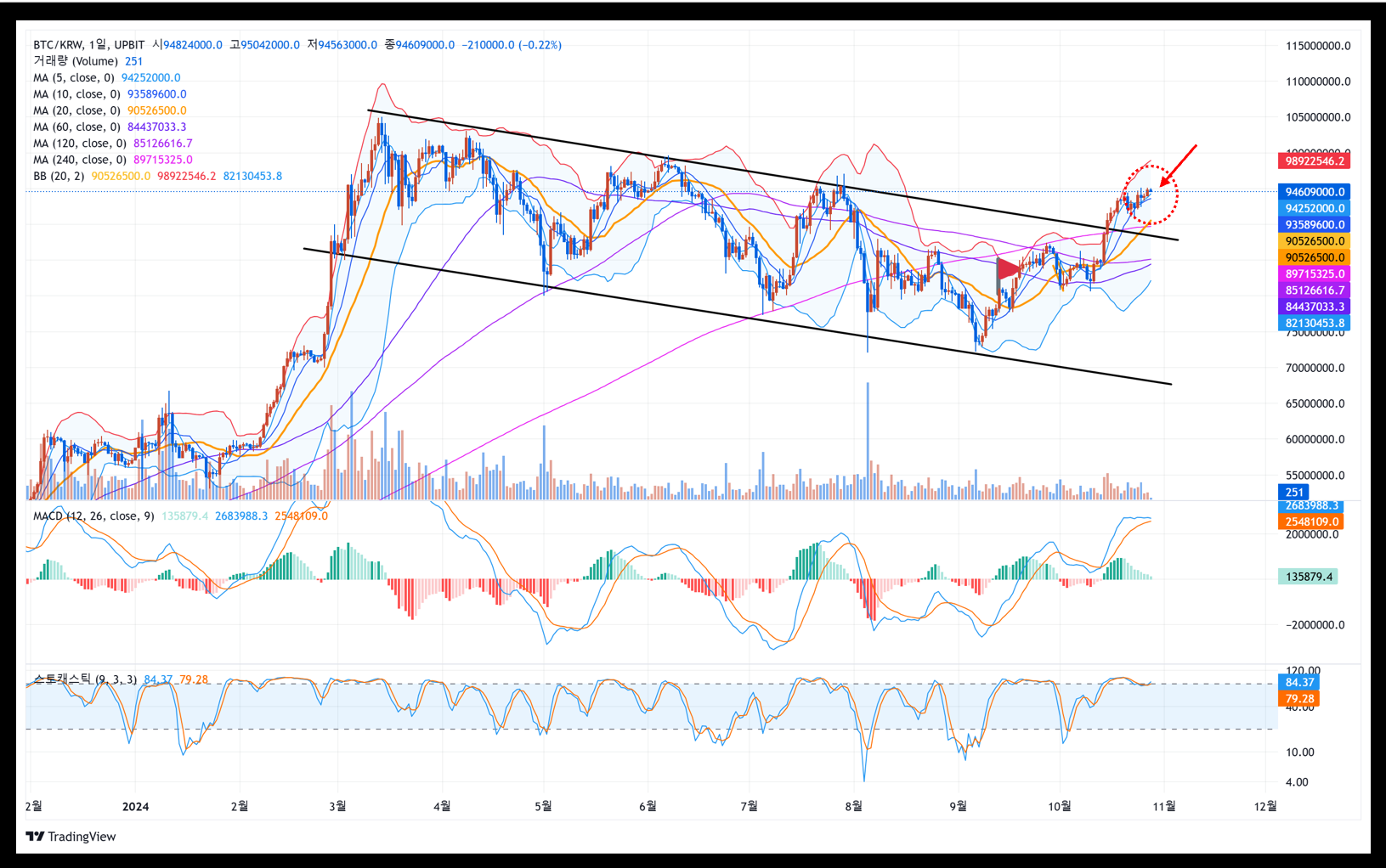Click the 55000000.0 price scale value
1386x868 pixels.
(x=1315, y=476)
